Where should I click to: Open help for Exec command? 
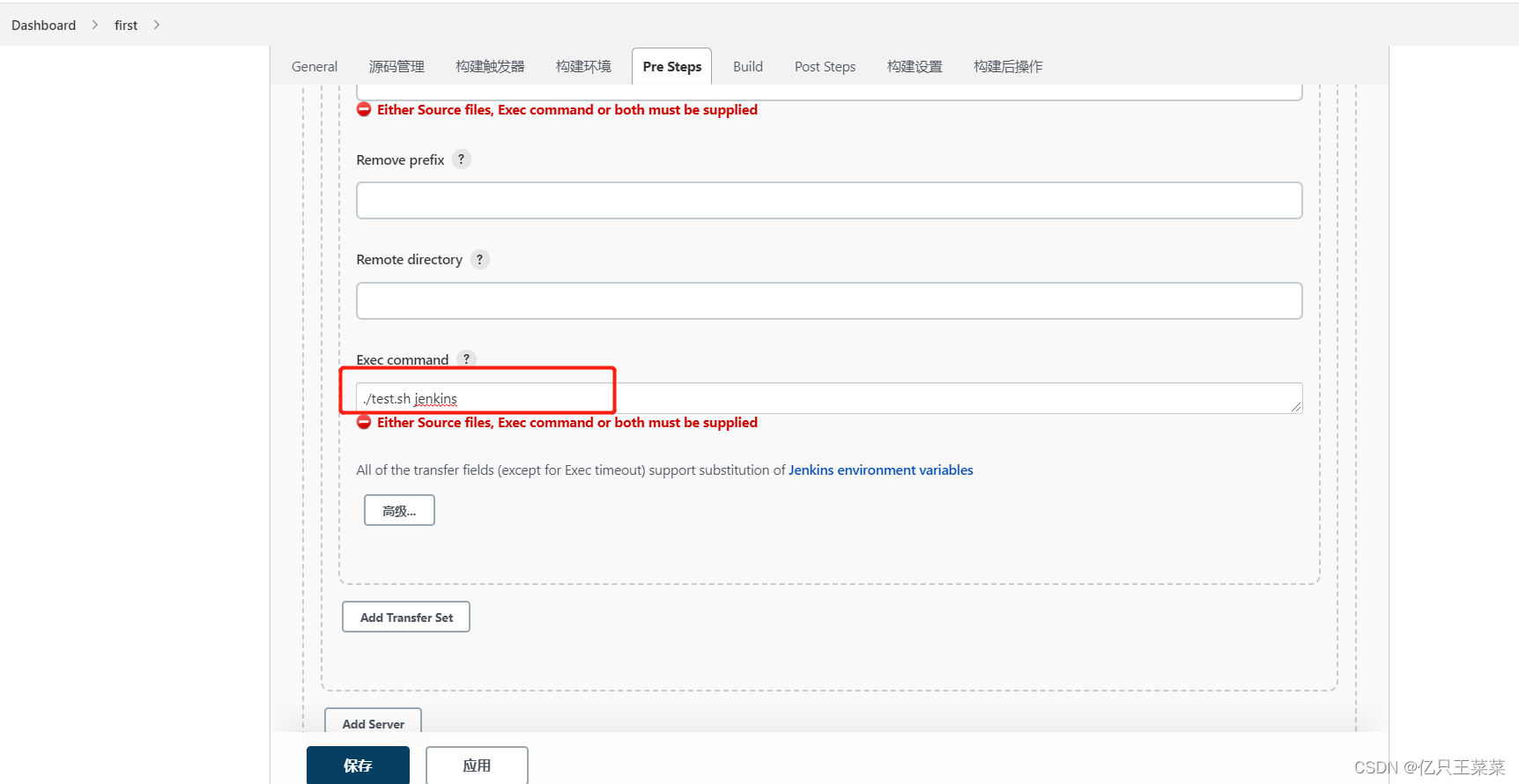[x=466, y=359]
